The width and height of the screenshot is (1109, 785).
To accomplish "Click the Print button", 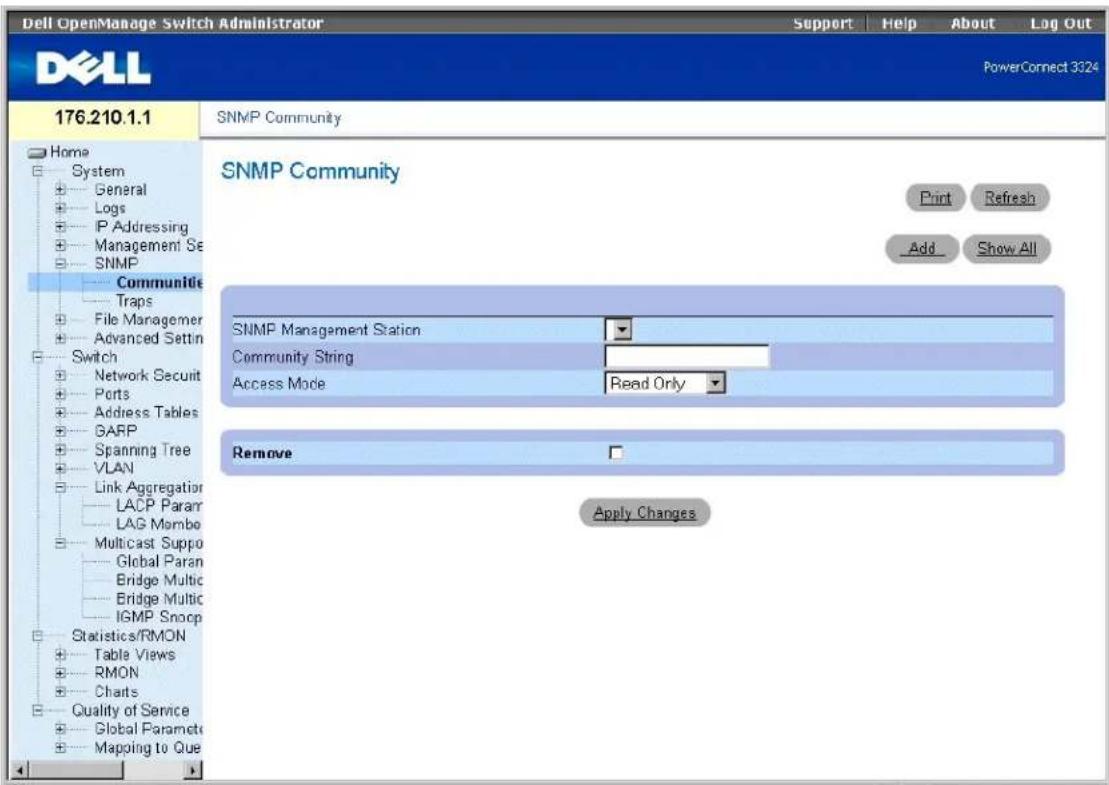I will (935, 198).
